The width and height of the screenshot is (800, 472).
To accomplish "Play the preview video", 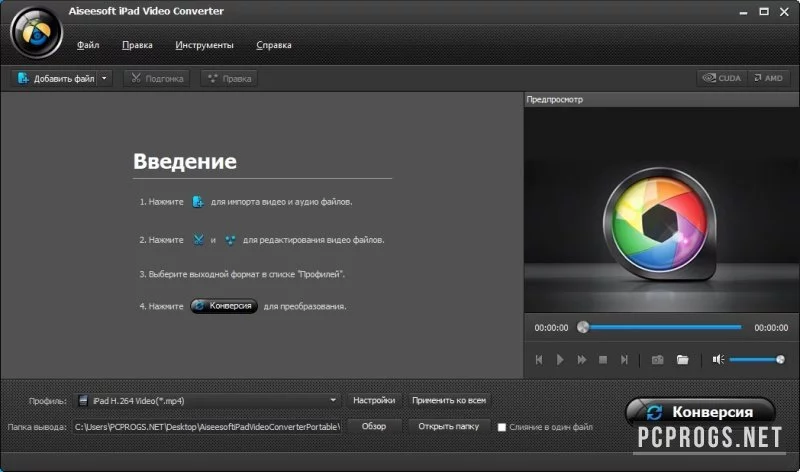I will pos(560,360).
